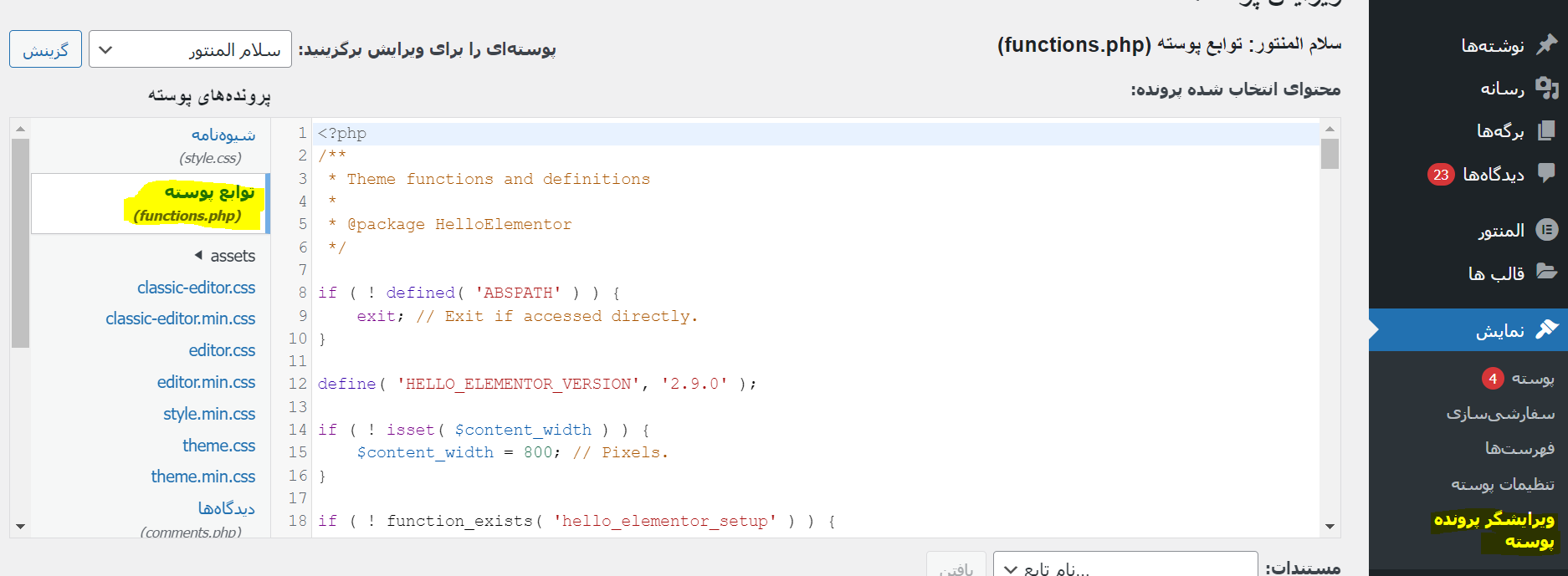Screen dimensions: 1568x576
Task: Click the pin icon beside نوشته‌ها
Action: [1547, 44]
